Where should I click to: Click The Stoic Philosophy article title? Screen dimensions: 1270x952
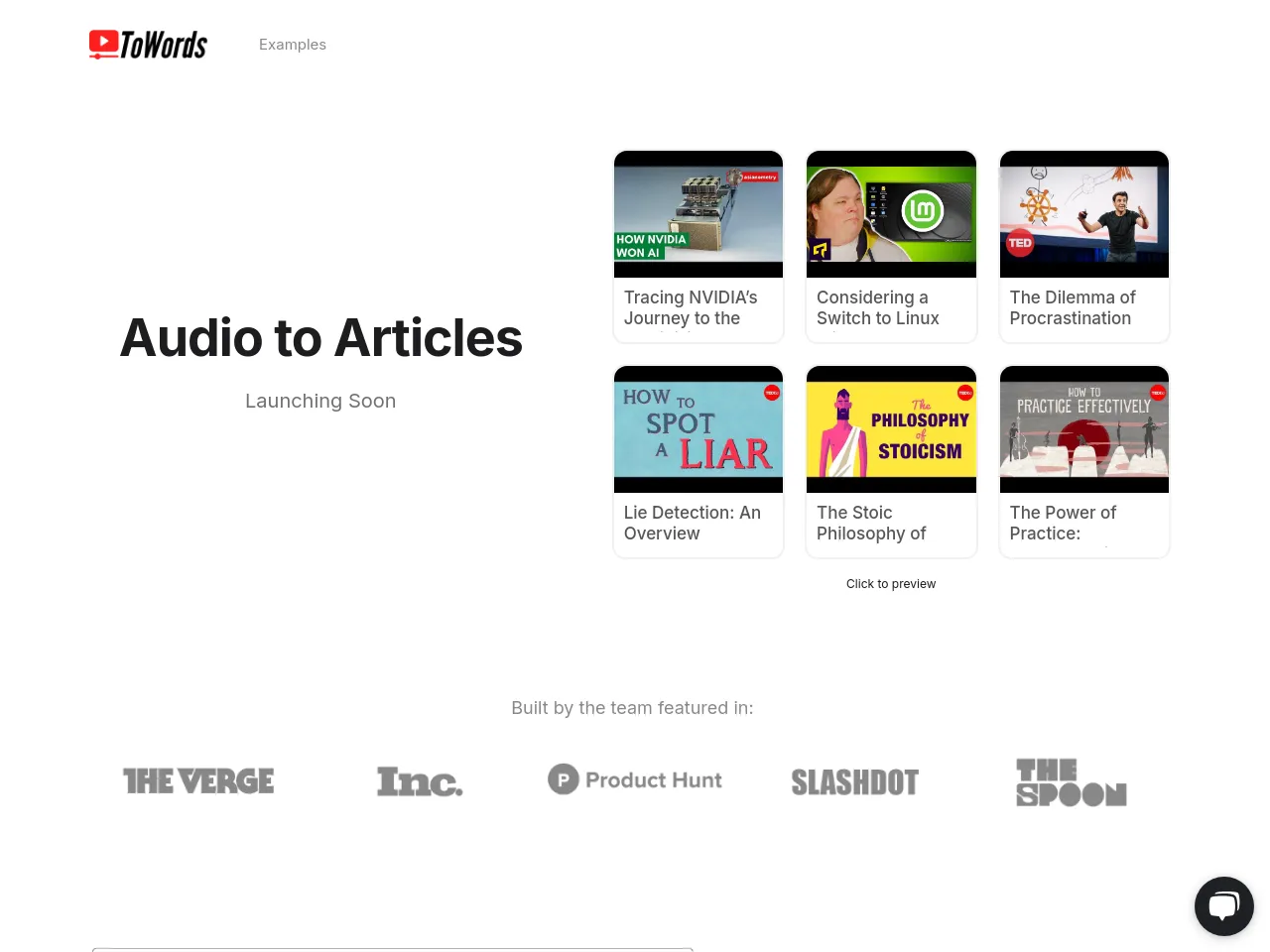click(871, 523)
